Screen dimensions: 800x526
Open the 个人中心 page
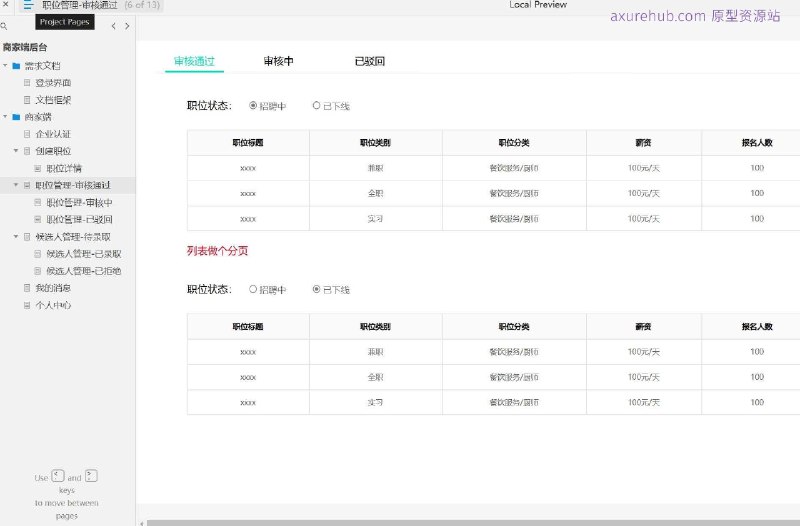(53, 305)
